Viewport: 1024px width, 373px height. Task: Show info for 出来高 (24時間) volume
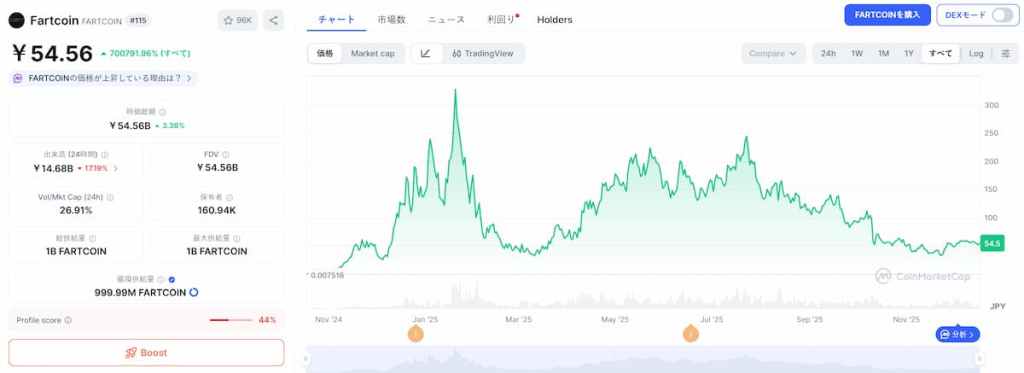tap(105, 155)
